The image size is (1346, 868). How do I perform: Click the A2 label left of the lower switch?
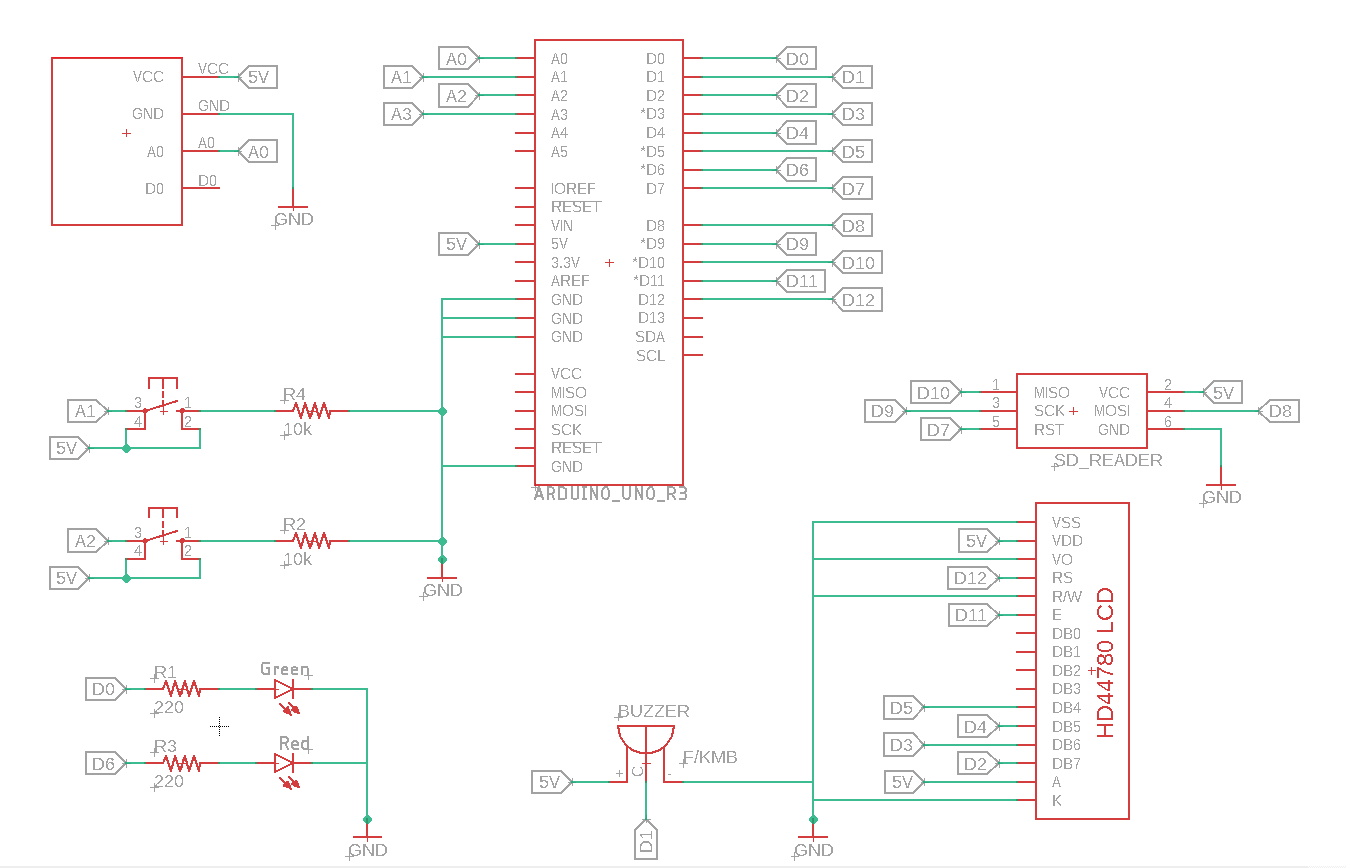(x=88, y=541)
